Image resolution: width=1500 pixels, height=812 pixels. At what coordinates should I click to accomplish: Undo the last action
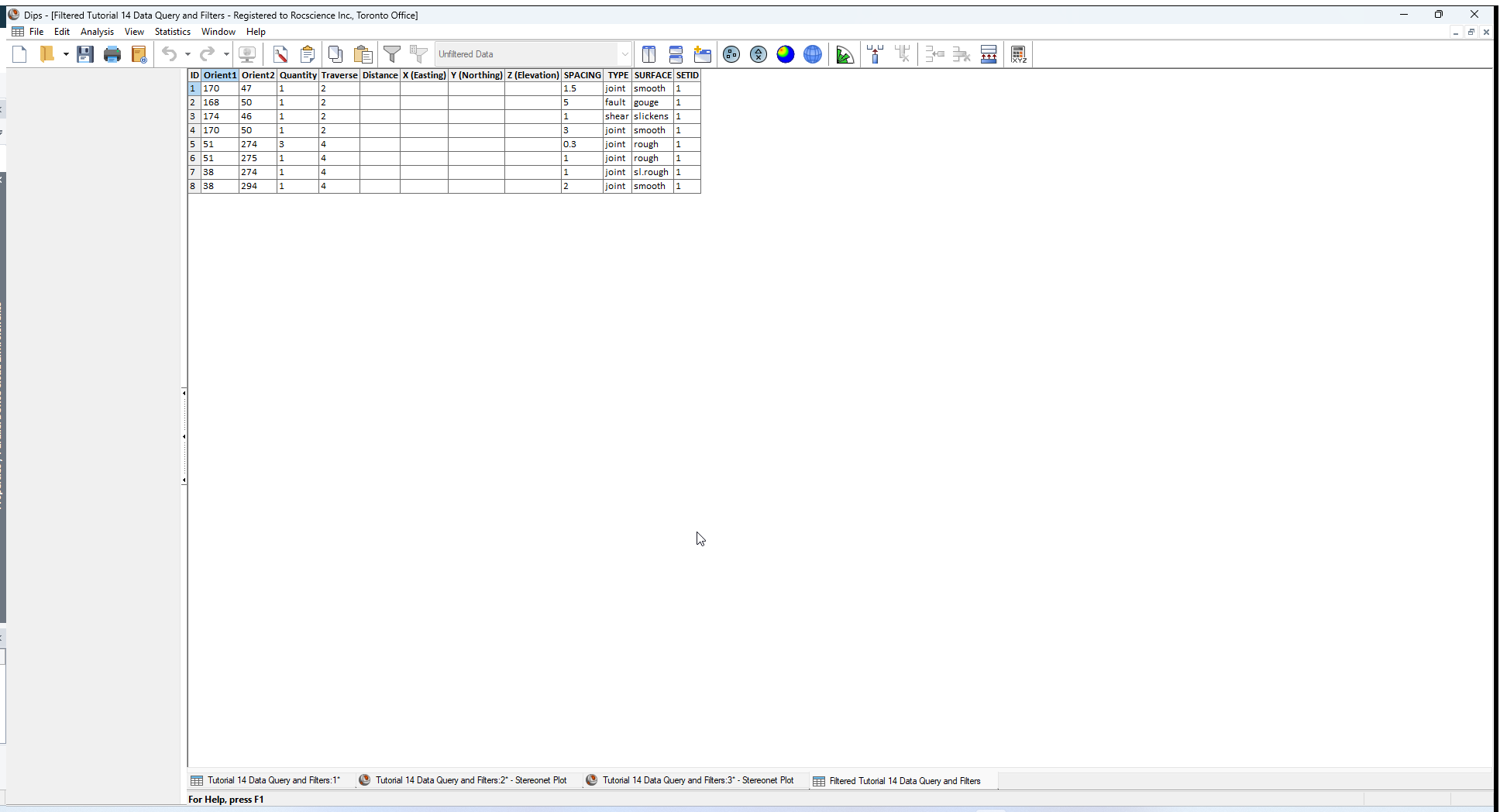pyautogui.click(x=170, y=53)
